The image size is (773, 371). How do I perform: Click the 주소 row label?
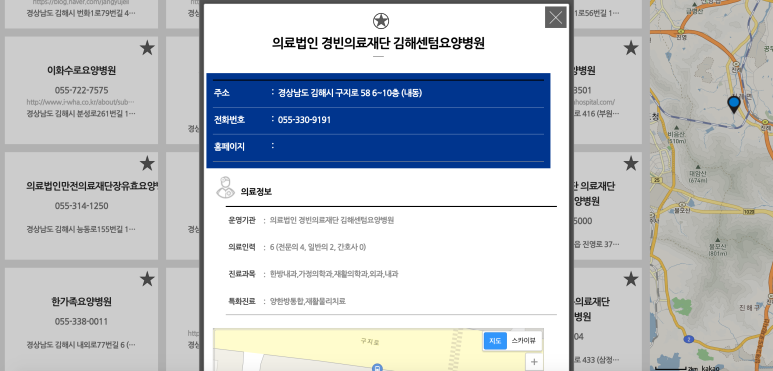pyautogui.click(x=221, y=93)
